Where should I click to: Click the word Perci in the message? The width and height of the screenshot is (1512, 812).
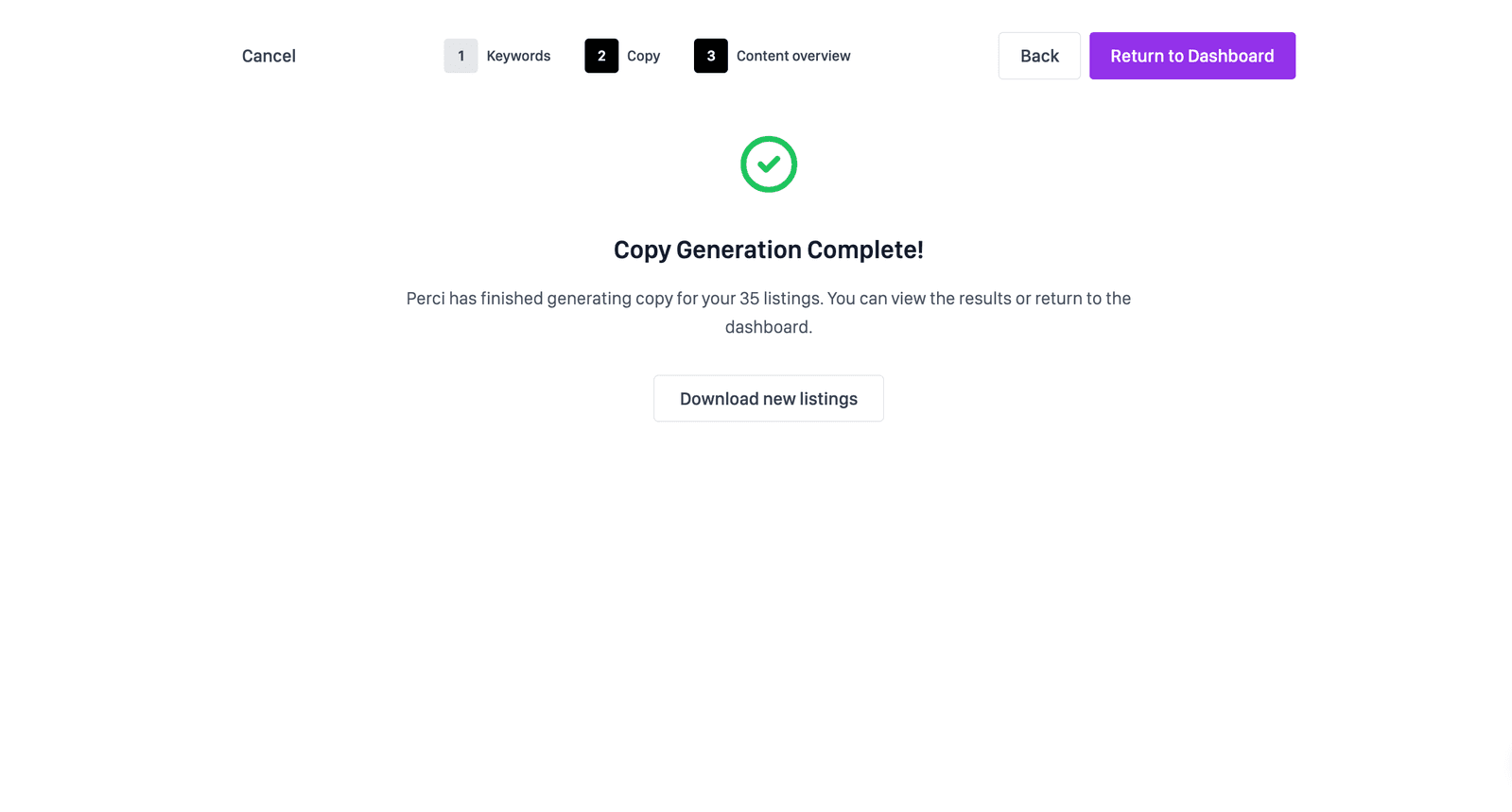pyautogui.click(x=426, y=298)
